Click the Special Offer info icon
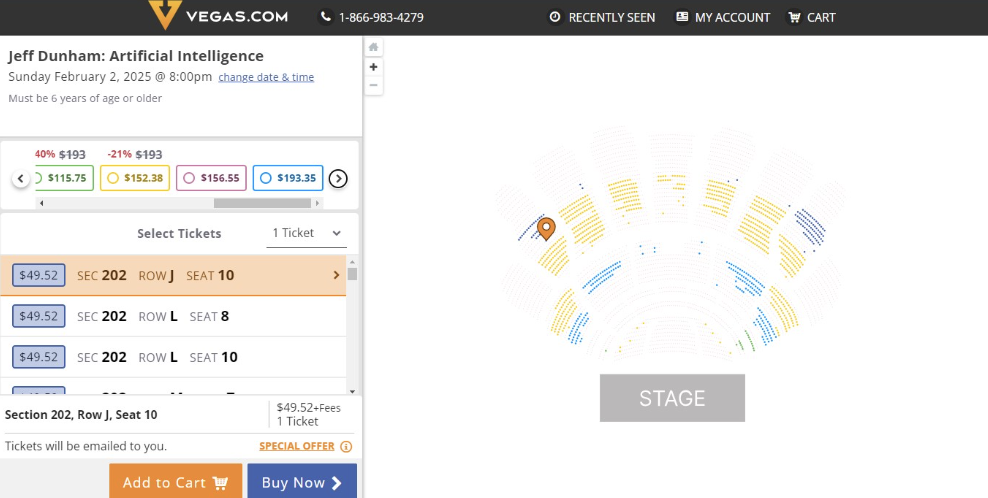988x498 pixels. (346, 446)
